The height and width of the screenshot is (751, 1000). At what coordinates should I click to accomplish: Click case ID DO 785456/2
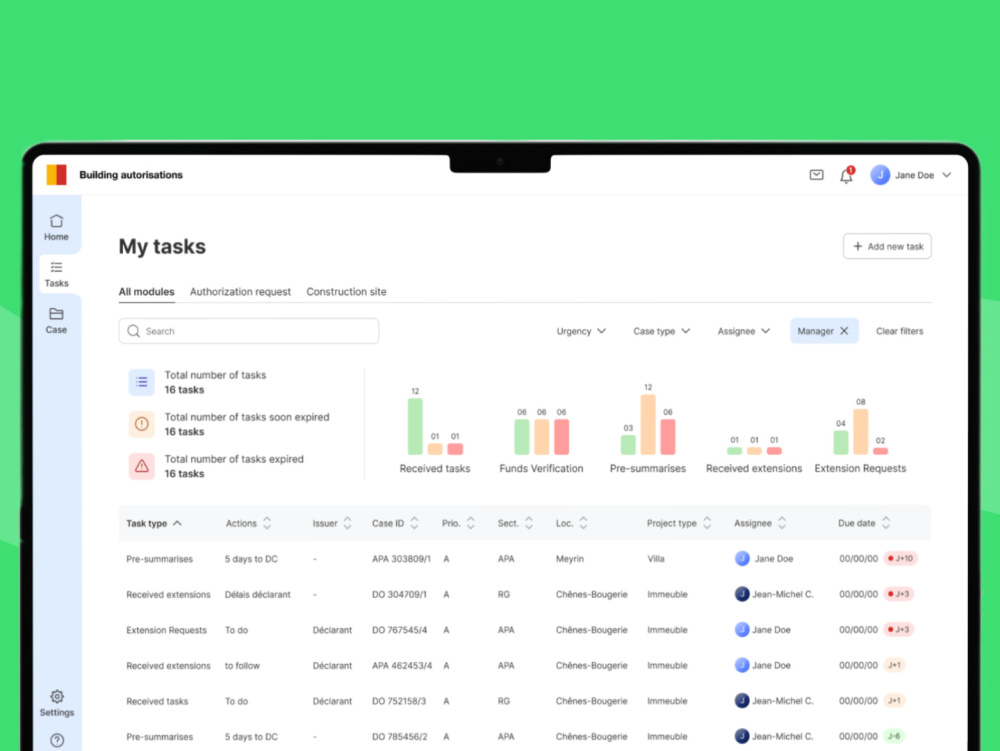pyautogui.click(x=399, y=736)
